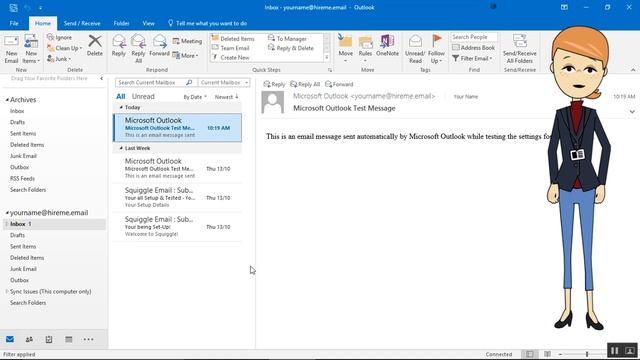Image resolution: width=640 pixels, height=360 pixels.
Task: Delete the selected message with ribbon Delete
Action: click(95, 46)
